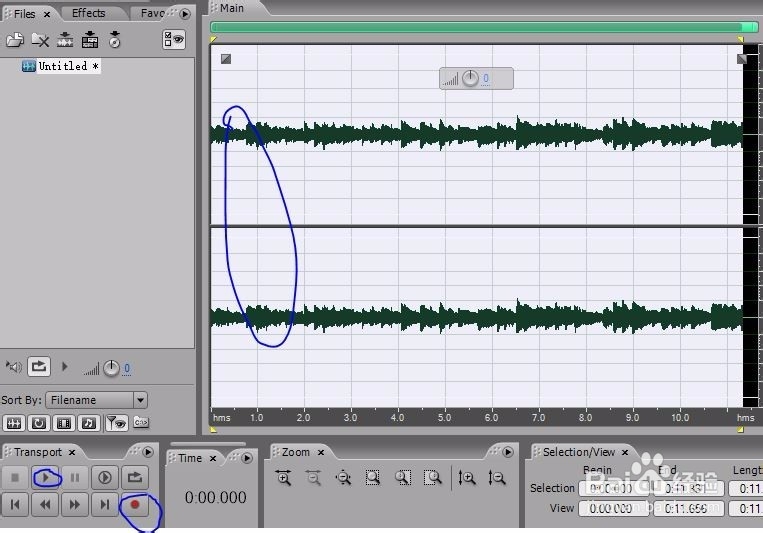Click the fade-in handle on waveform
The height and width of the screenshot is (533, 763).
226,59
